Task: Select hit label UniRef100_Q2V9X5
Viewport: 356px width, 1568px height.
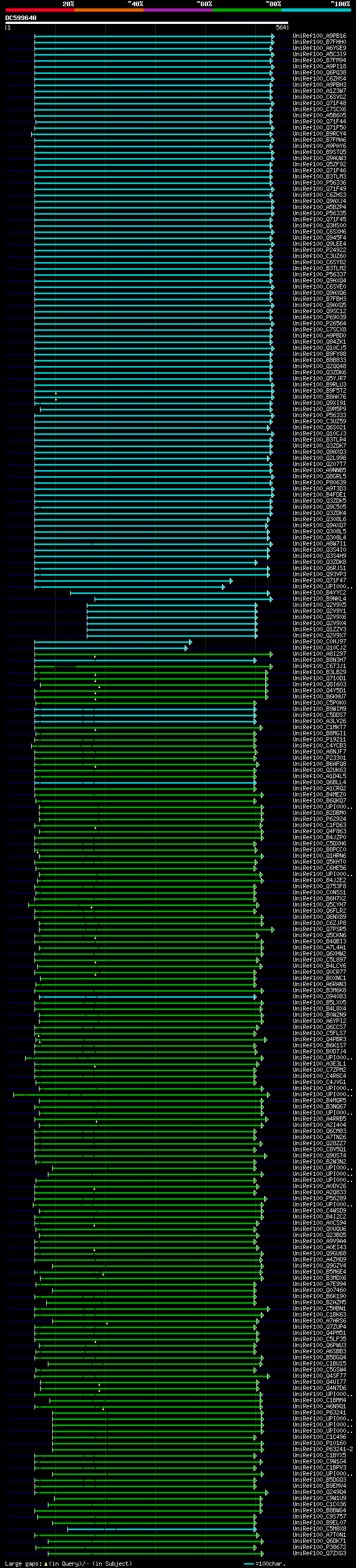Action: point(319,605)
